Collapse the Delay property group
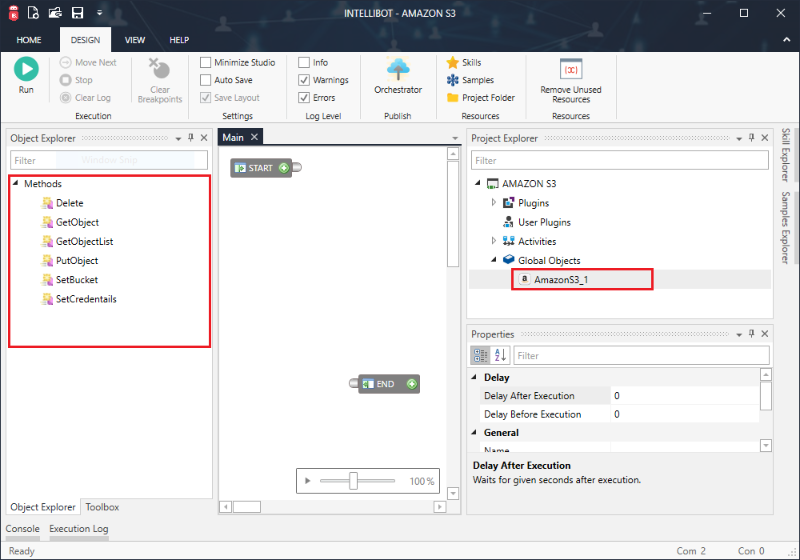 pyautogui.click(x=474, y=377)
